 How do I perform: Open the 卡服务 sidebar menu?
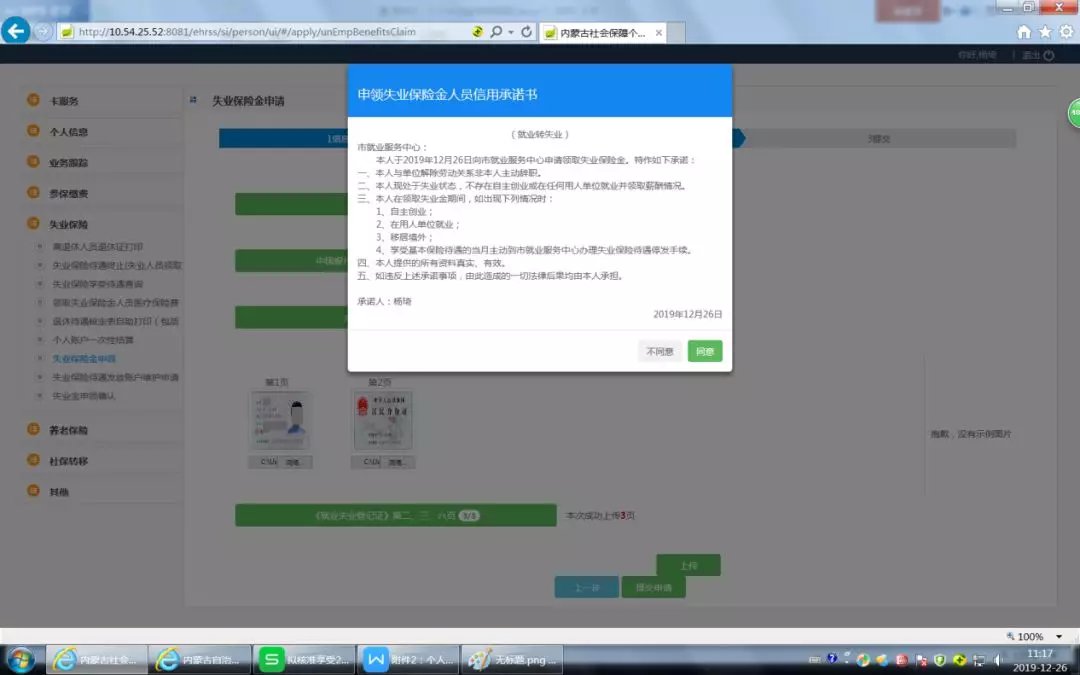[x=64, y=101]
